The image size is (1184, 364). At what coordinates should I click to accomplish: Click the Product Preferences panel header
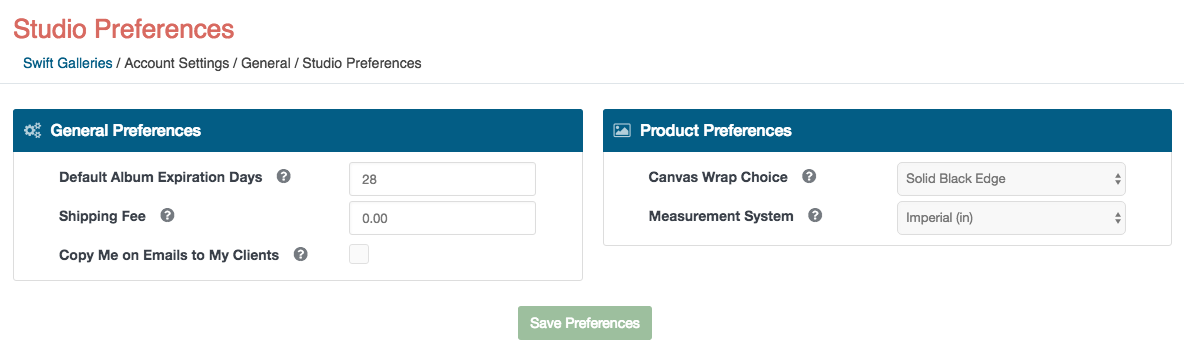point(887,131)
